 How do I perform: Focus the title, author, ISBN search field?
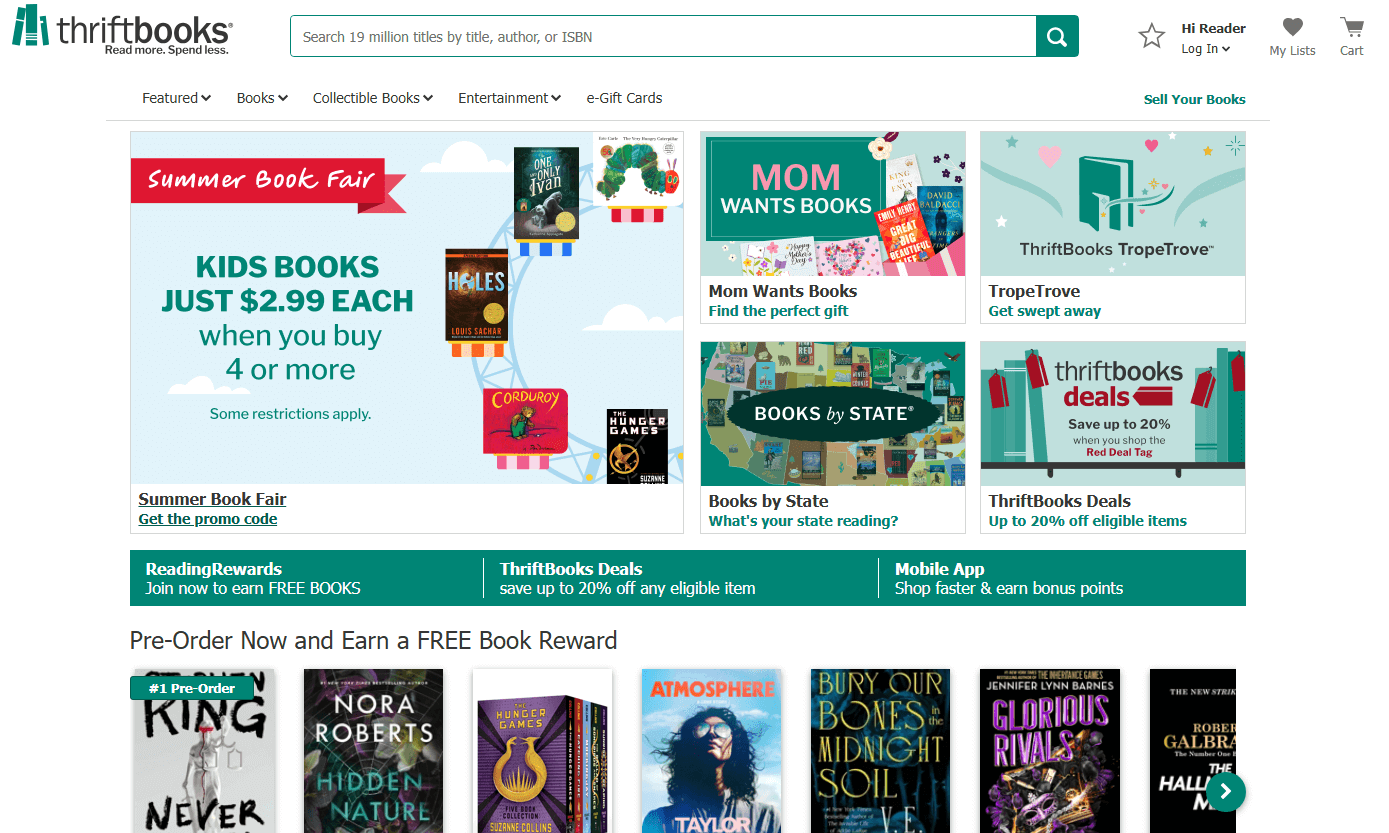pyautogui.click(x=663, y=37)
